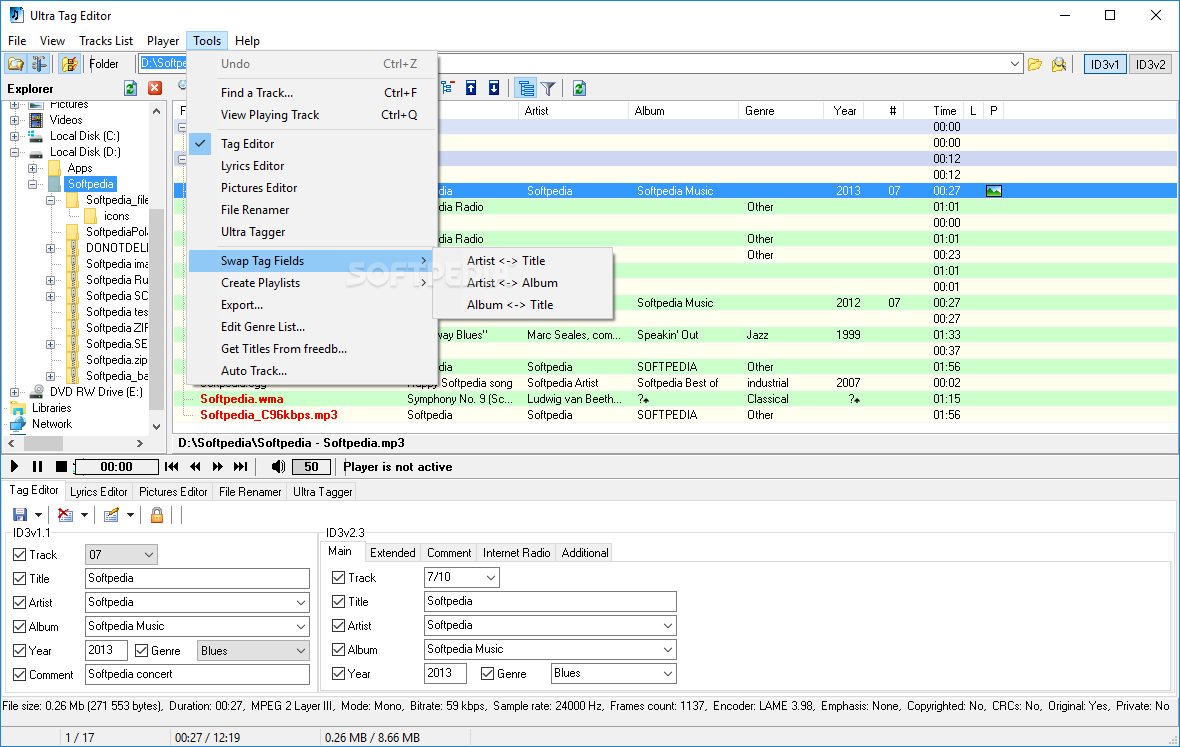Click the playback position bar showing 00:00
1180x747 pixels.
(x=117, y=466)
